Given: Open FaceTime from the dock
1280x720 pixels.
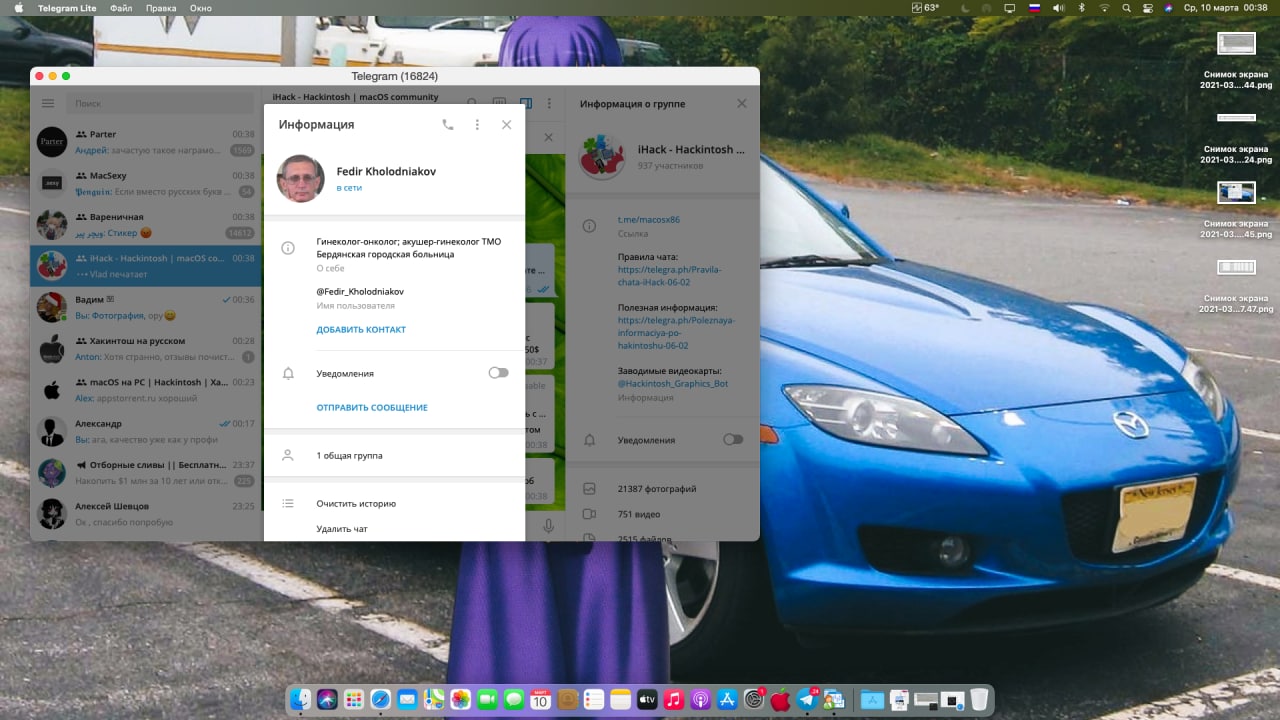Looking at the screenshot, I should click(x=487, y=700).
